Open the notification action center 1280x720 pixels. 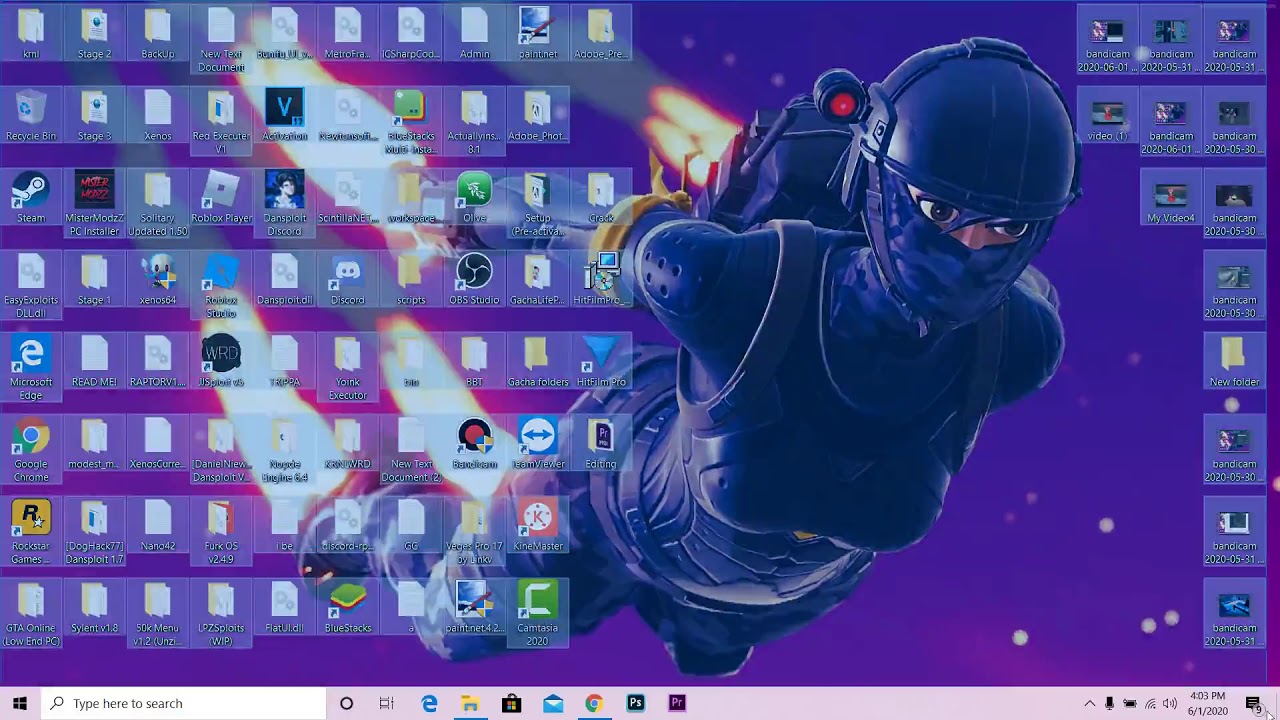1254,704
